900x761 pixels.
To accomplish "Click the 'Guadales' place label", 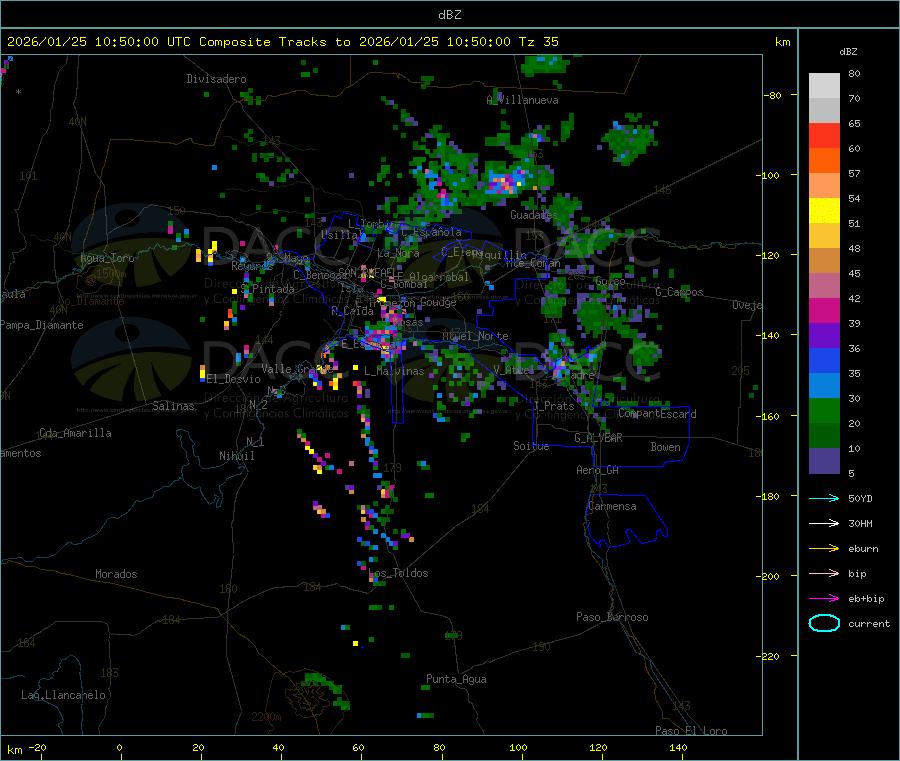I will click(534, 215).
